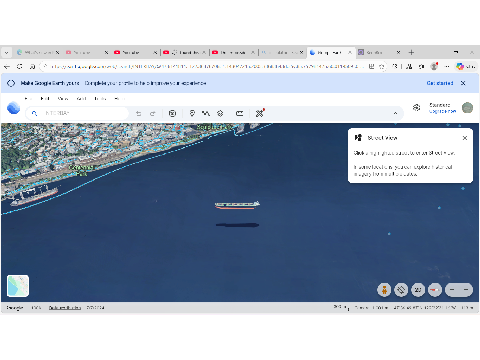
Task: Focus the Google Earth search field
Action: [x=77, y=113]
